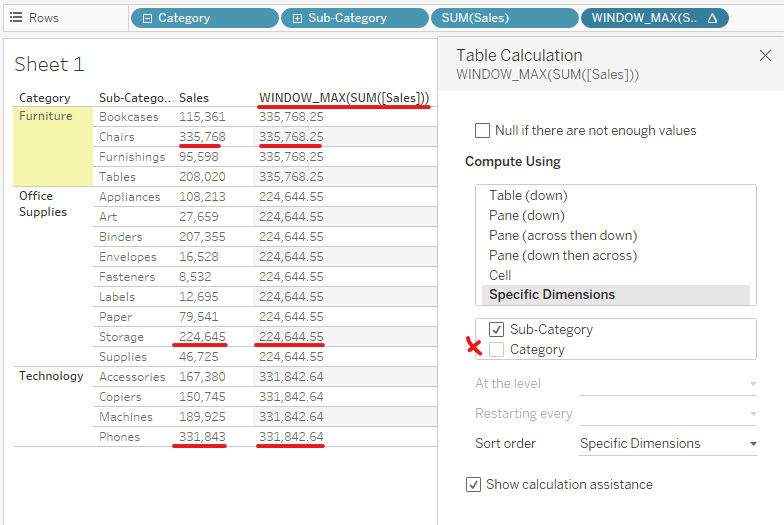This screenshot has height=525, width=784.
Task: Select the Cell compute option
Action: tap(500, 275)
